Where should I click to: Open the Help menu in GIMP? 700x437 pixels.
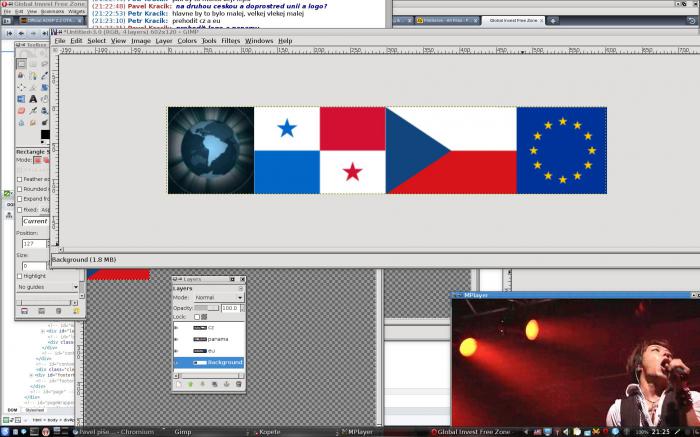(285, 41)
